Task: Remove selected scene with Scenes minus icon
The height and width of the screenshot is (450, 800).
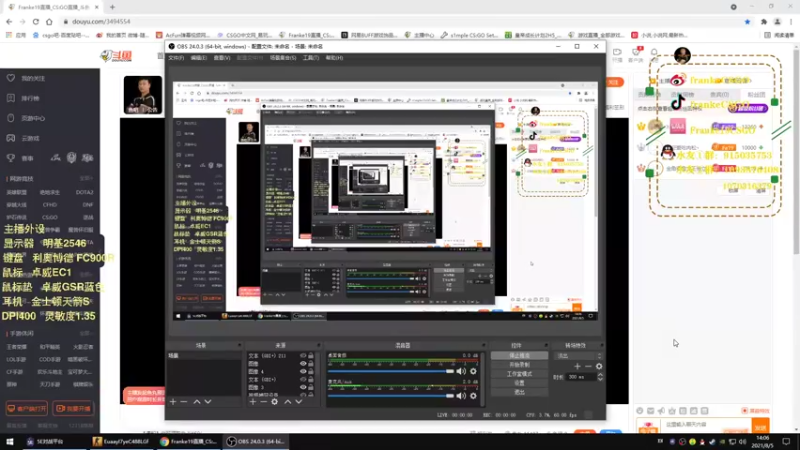Action: (x=184, y=402)
